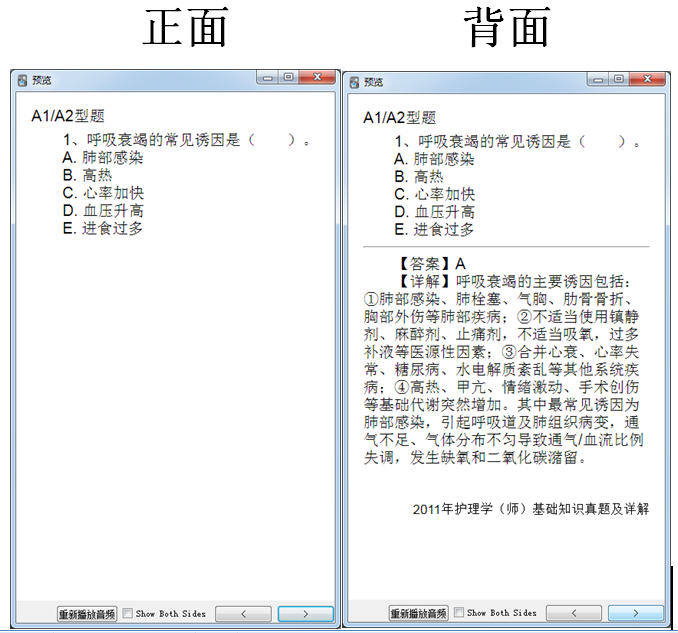Screen dimensions: 678x633
Task: Click the left preview window title icon
Action: [22, 80]
